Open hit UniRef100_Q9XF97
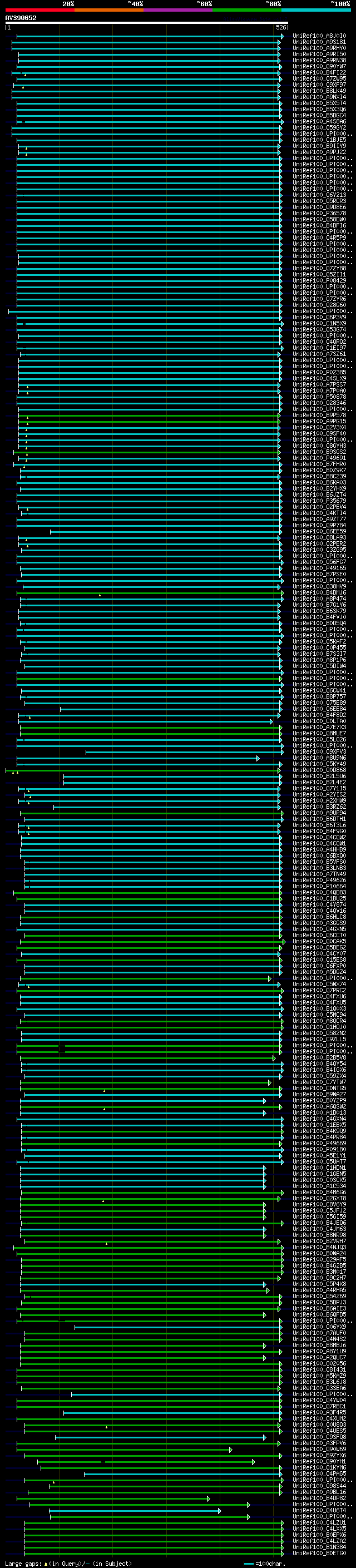356x1568 pixels. (319, 85)
